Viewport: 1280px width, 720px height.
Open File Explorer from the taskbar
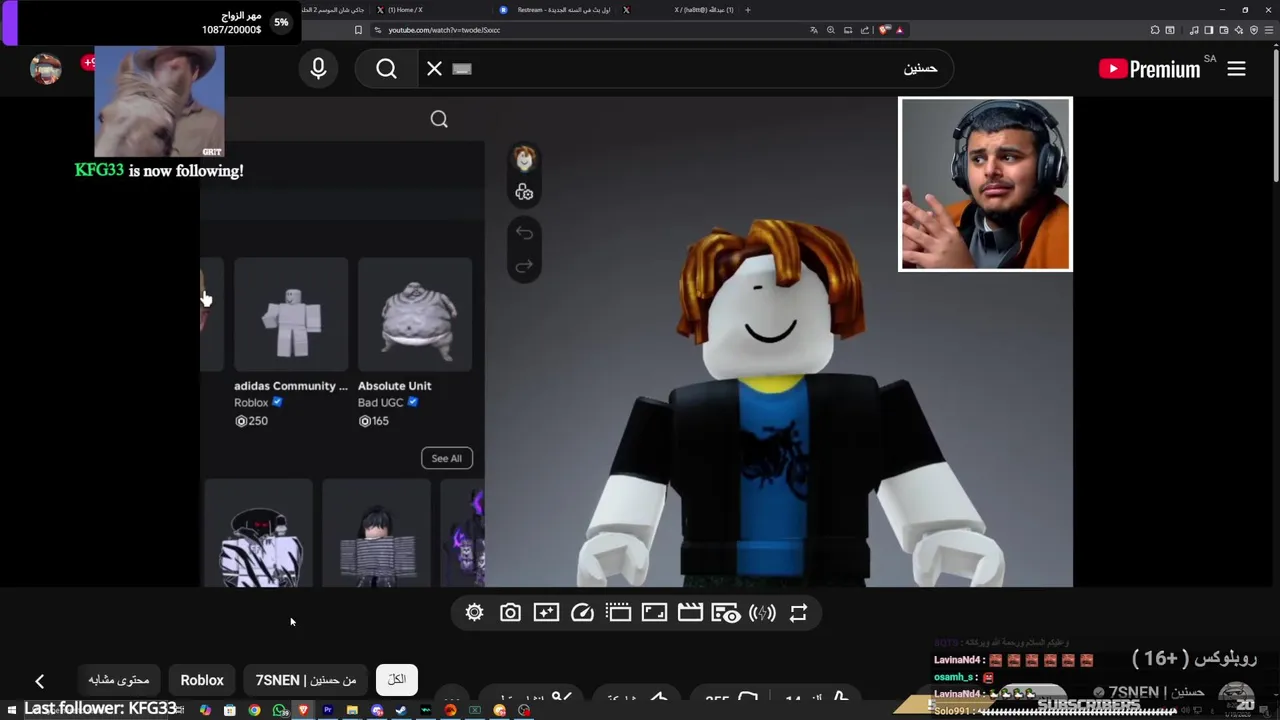click(352, 710)
